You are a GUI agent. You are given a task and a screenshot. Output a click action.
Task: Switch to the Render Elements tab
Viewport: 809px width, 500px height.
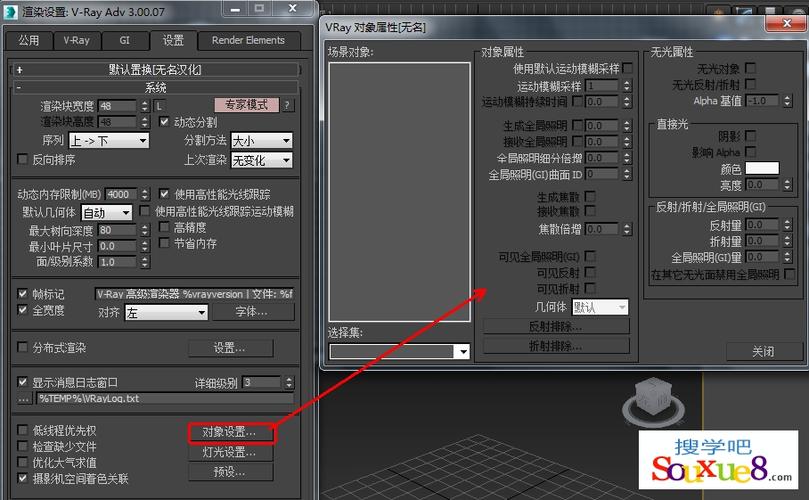pyautogui.click(x=248, y=41)
